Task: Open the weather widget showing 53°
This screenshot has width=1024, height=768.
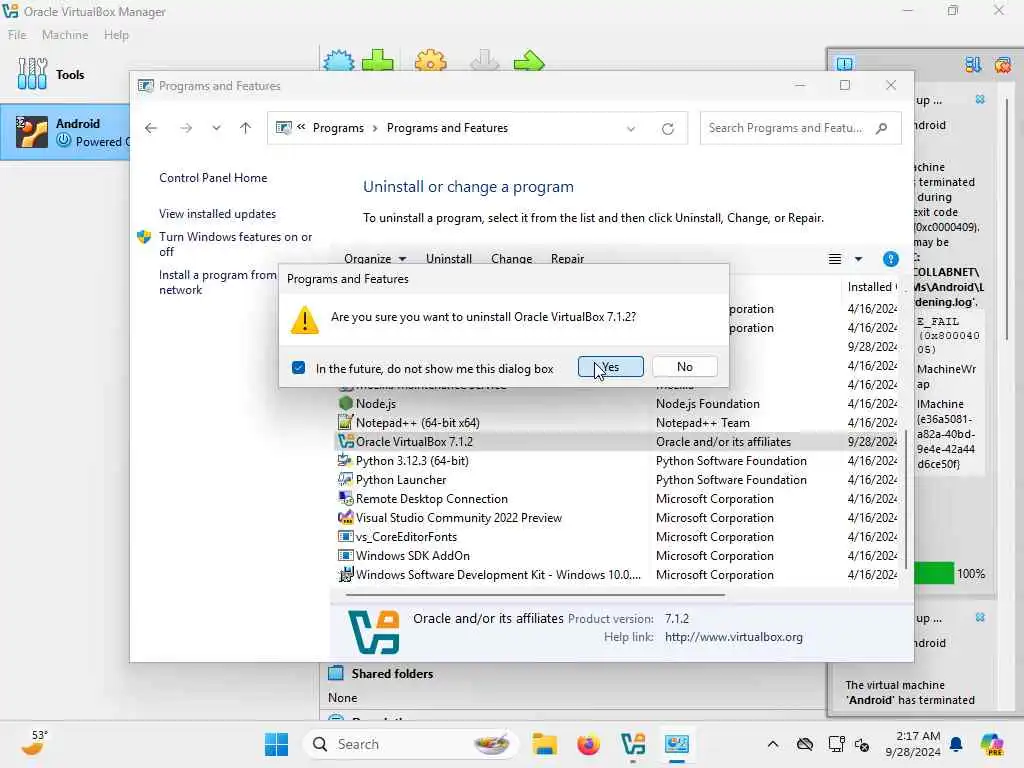Action: pyautogui.click(x=34, y=743)
